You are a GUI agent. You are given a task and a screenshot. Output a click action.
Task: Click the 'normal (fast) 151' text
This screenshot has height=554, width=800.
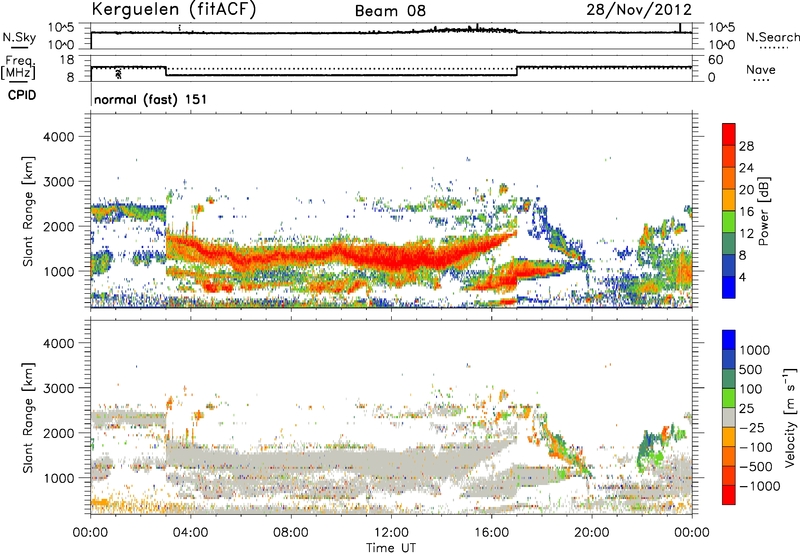click(x=151, y=99)
